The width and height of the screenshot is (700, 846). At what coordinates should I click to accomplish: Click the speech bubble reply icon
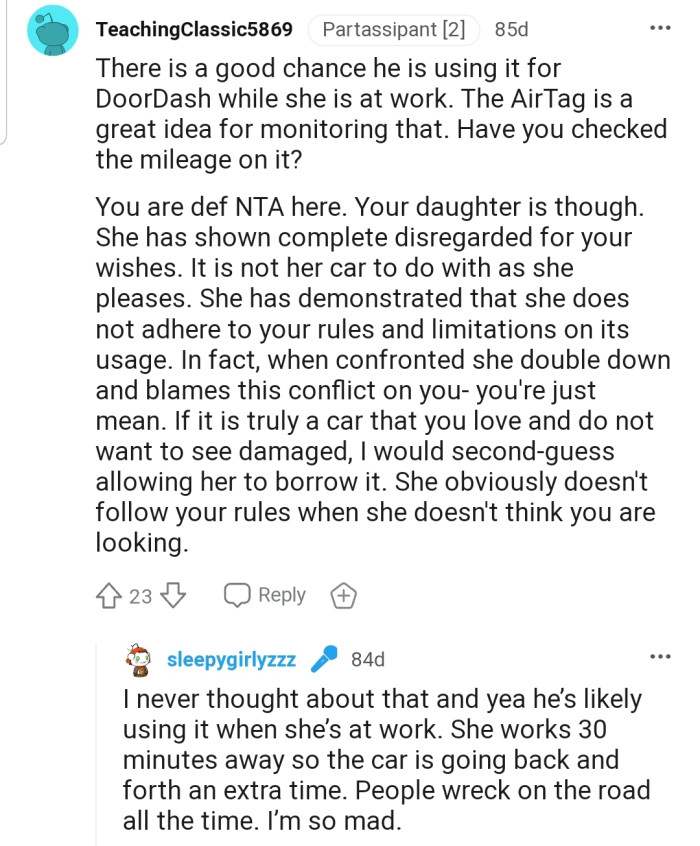[237, 596]
